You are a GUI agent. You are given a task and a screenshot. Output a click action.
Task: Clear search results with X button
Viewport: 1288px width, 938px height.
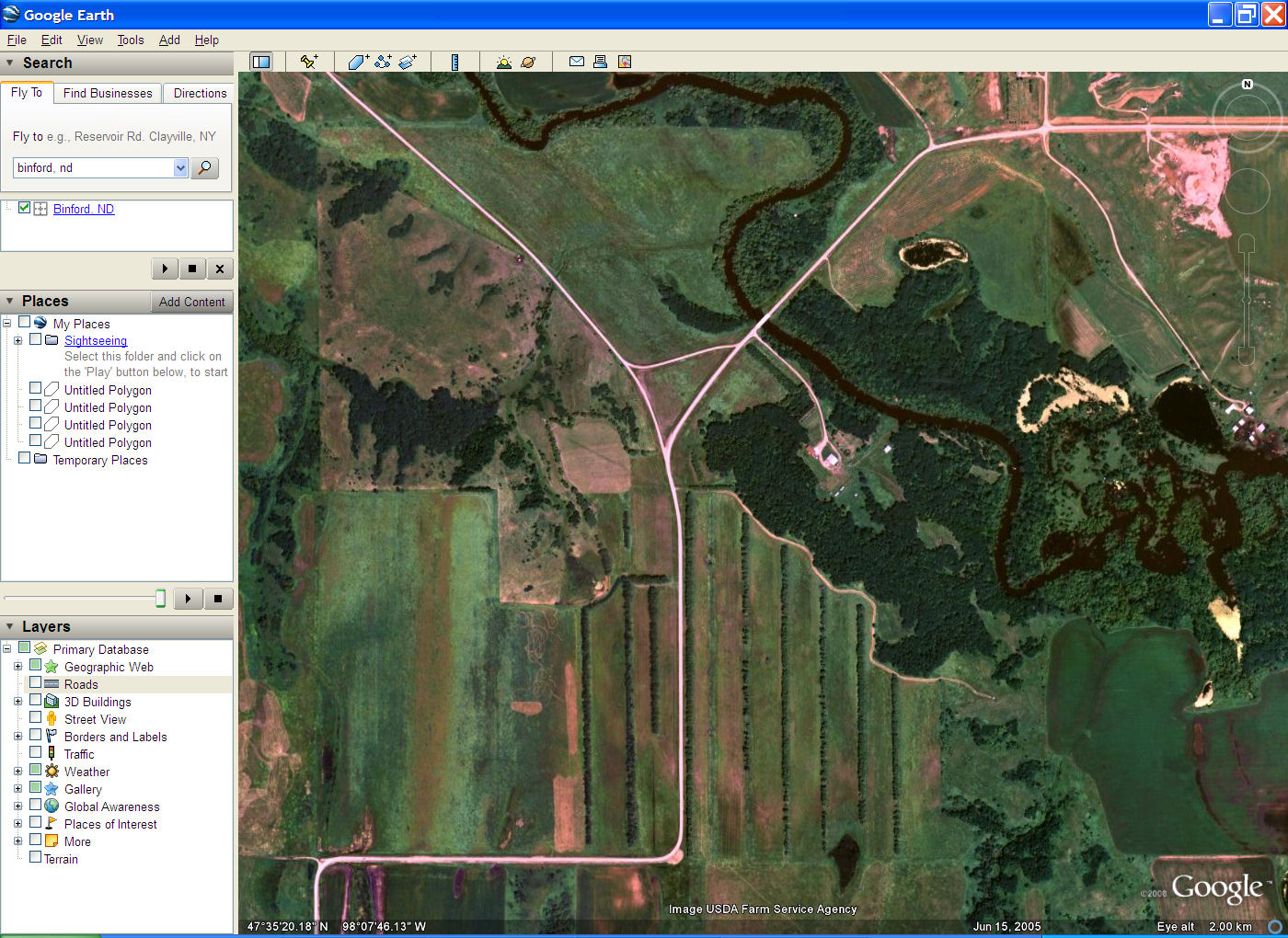pos(219,269)
